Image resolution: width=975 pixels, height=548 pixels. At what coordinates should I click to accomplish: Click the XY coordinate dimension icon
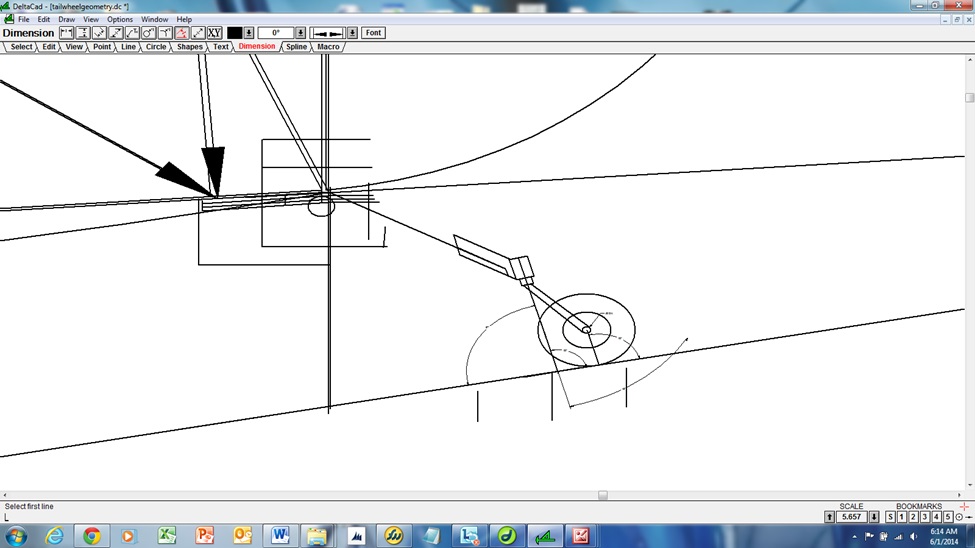coord(215,33)
